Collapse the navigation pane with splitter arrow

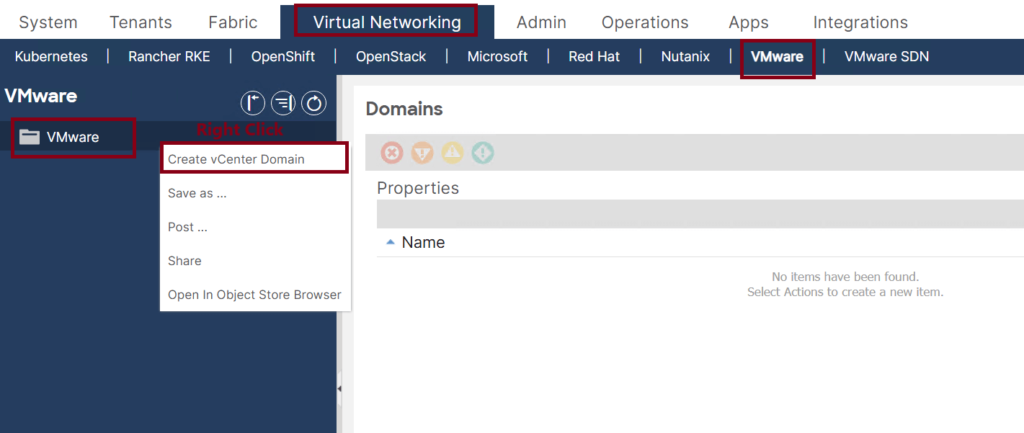339,389
